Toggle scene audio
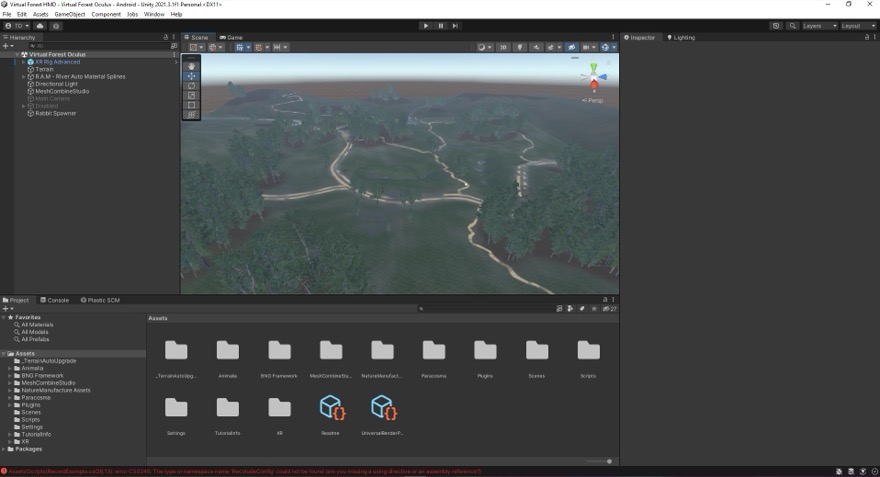Image resolution: width=880 pixels, height=477 pixels. click(536, 47)
